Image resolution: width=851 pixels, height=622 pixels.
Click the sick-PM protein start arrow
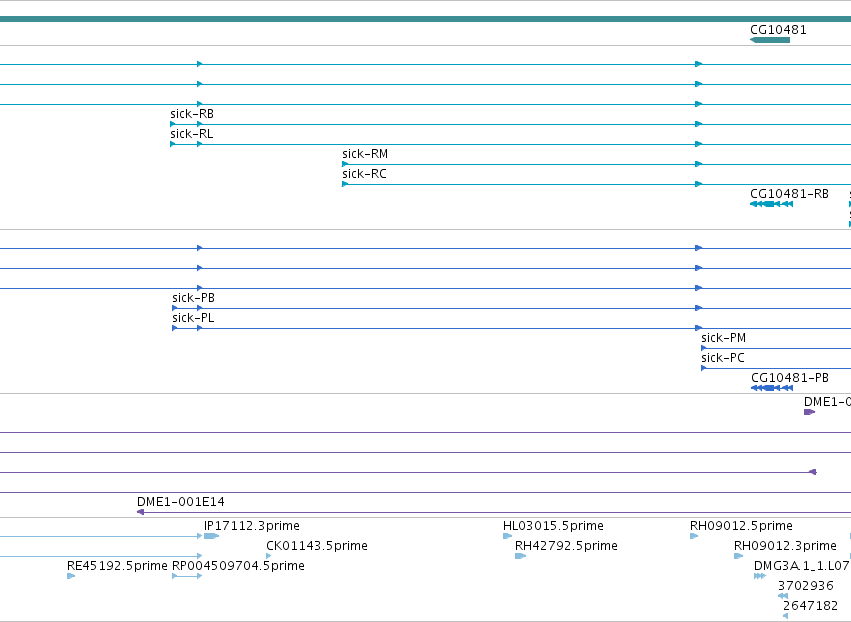(704, 348)
